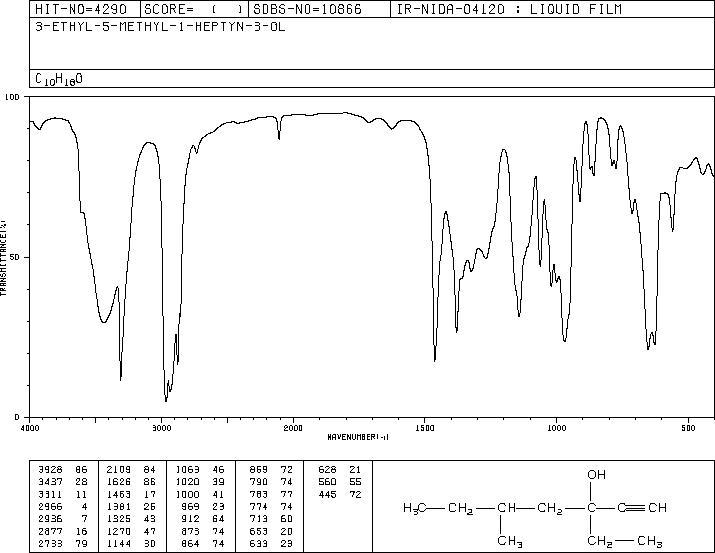Click the 3000 tick on the wavenumber axis

pos(161,428)
